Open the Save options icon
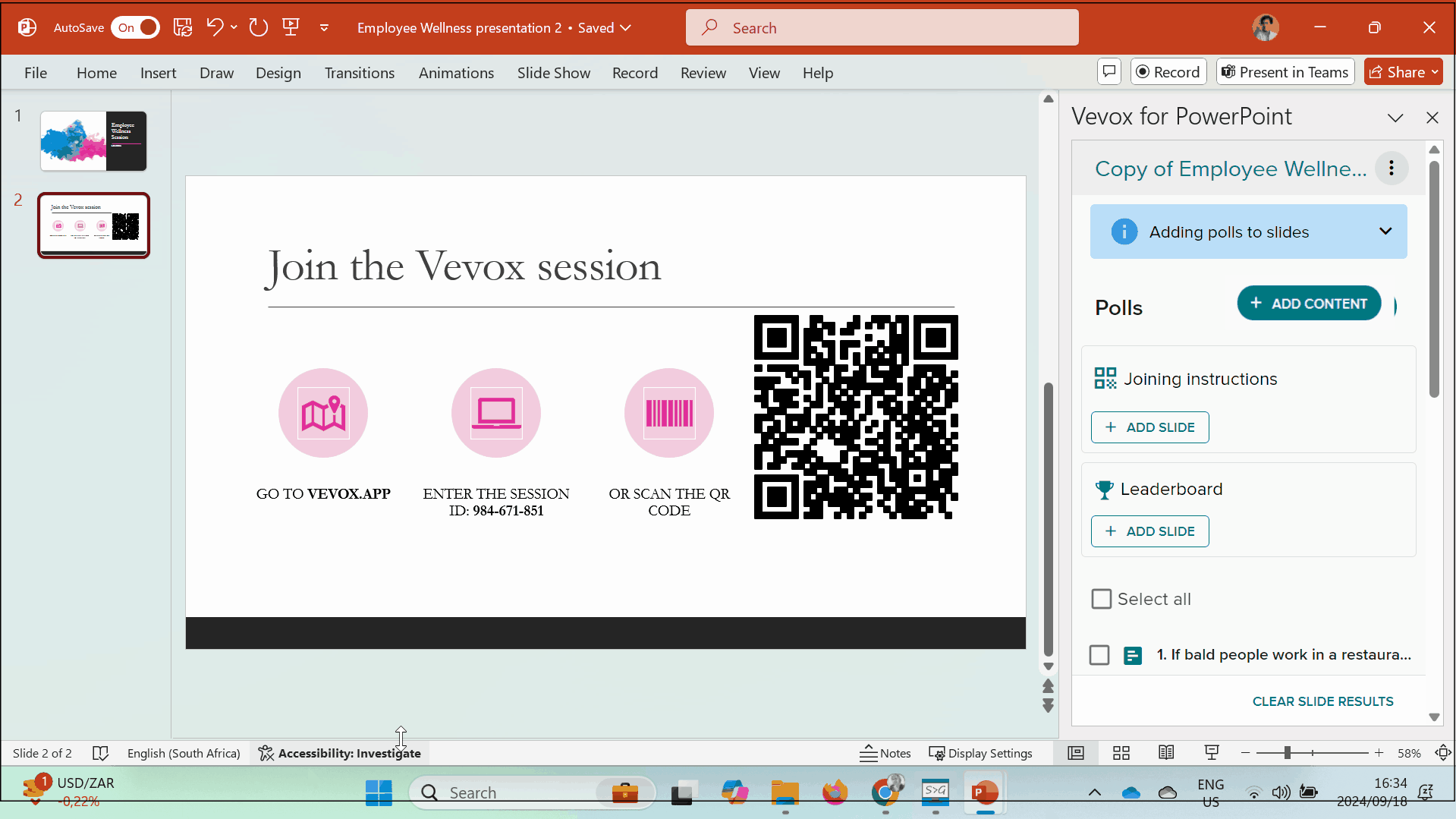This screenshot has height=819, width=1456. (x=183, y=27)
